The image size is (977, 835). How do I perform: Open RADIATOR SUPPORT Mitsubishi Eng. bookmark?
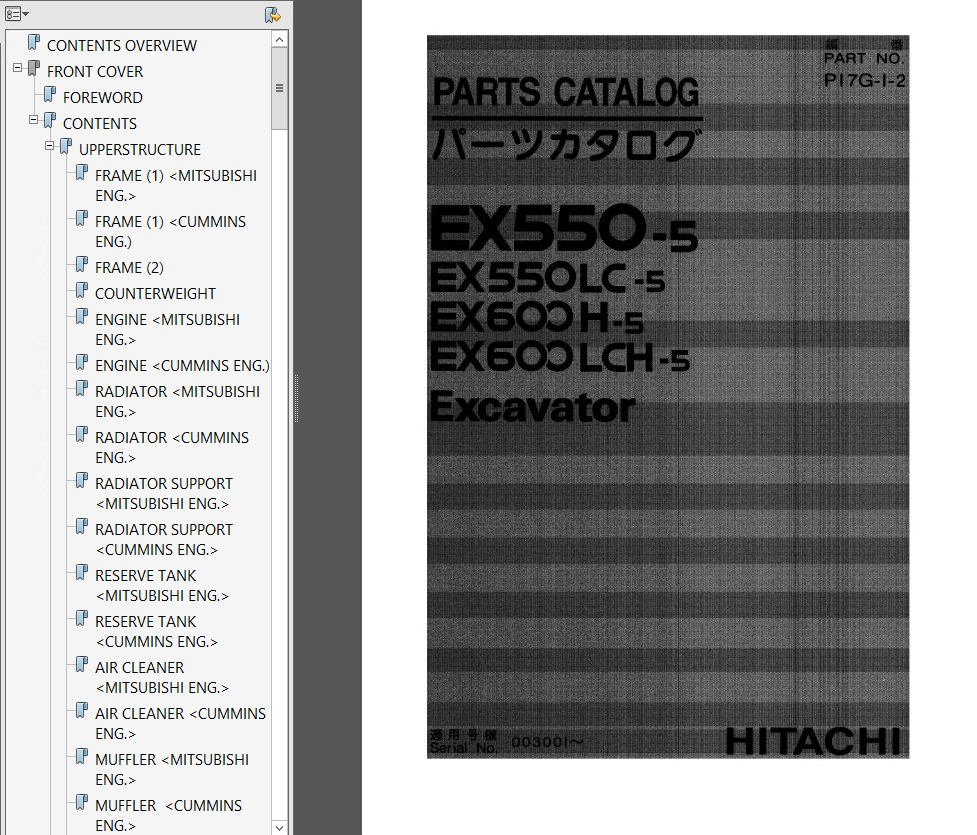163,494
